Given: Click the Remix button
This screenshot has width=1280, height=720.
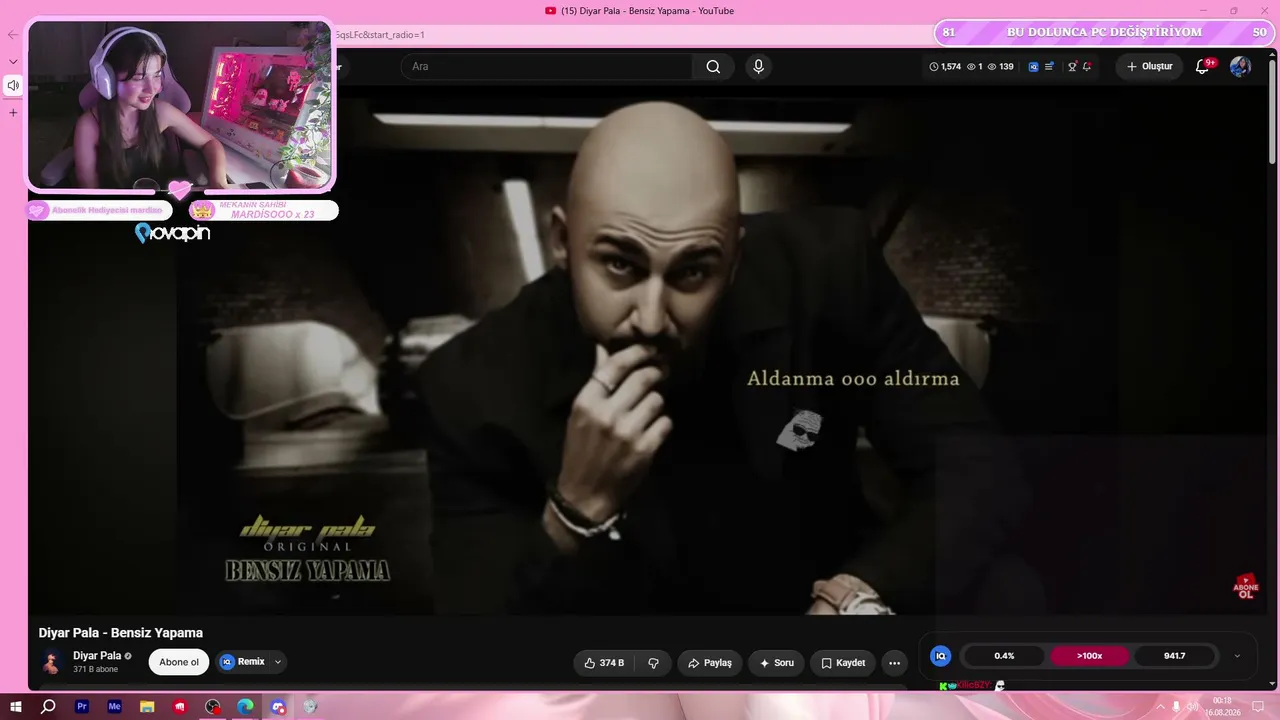Looking at the screenshot, I should click(x=243, y=662).
